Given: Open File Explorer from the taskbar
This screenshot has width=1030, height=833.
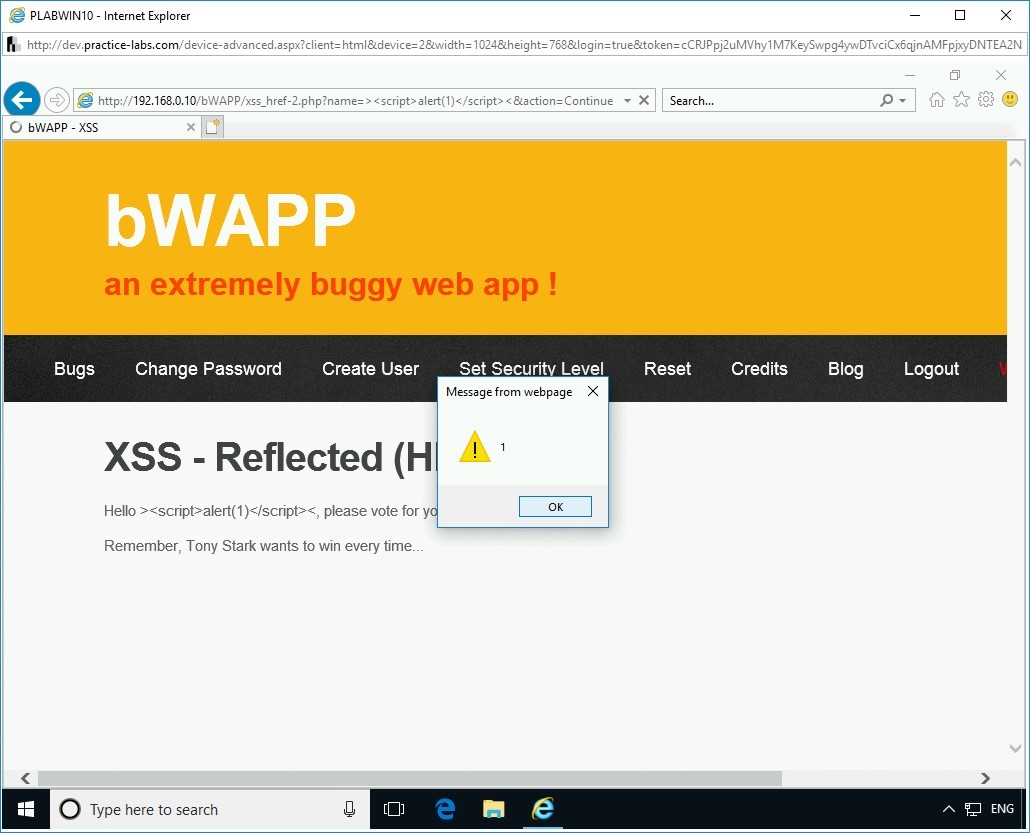Looking at the screenshot, I should click(493, 809).
